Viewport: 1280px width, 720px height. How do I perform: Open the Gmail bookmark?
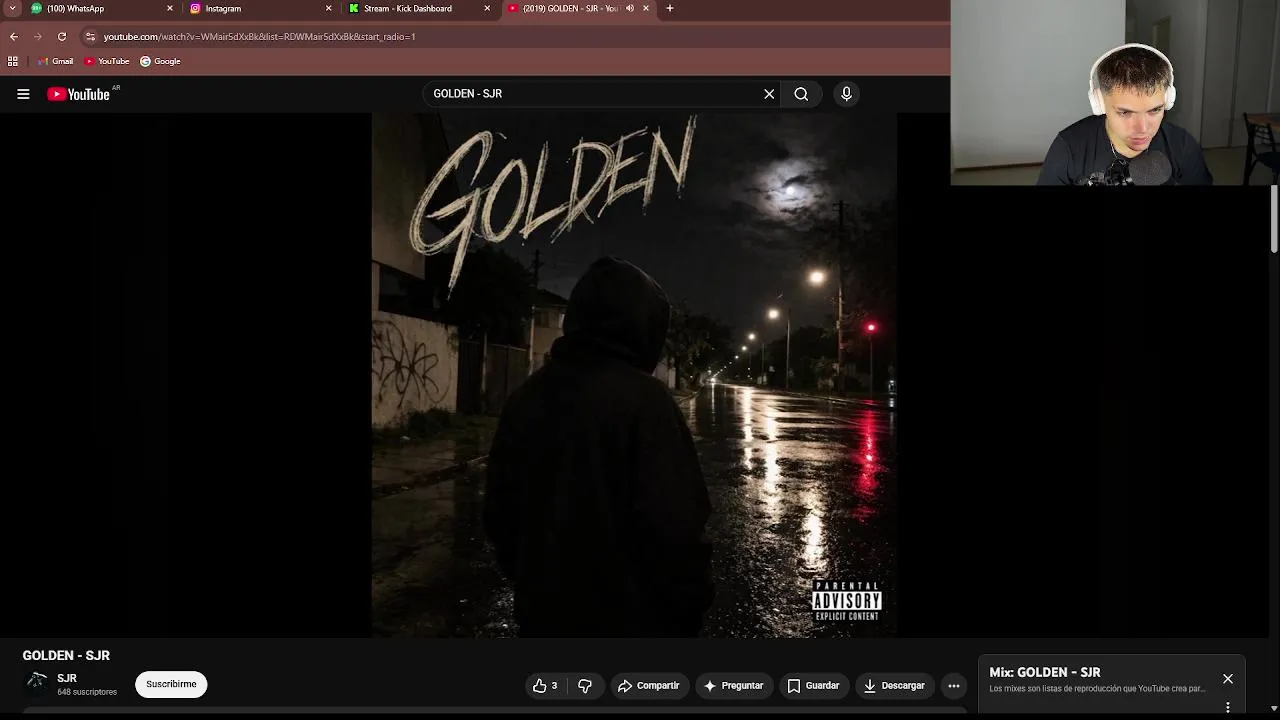click(x=55, y=61)
